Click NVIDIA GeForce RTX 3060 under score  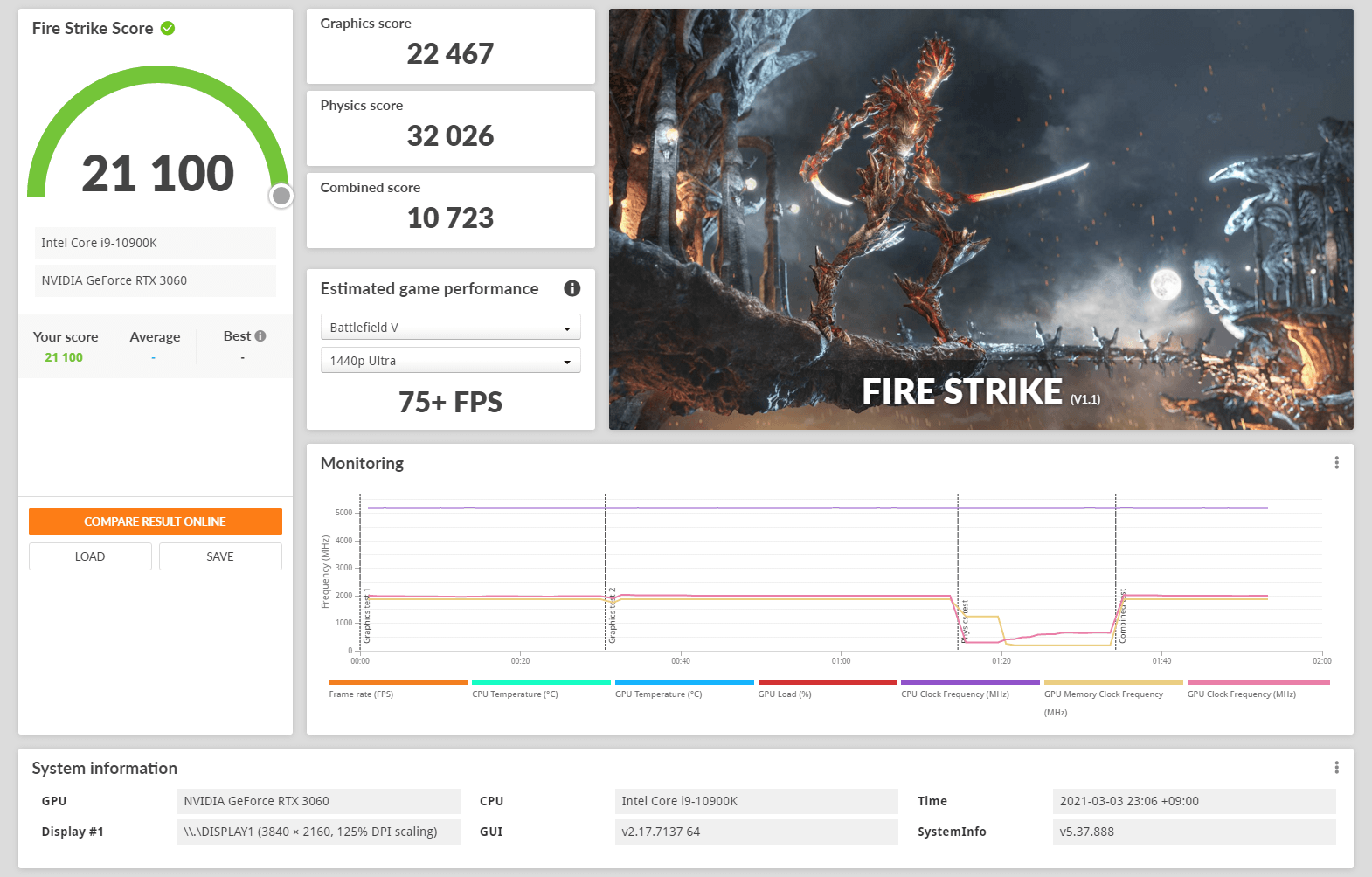[x=156, y=280]
